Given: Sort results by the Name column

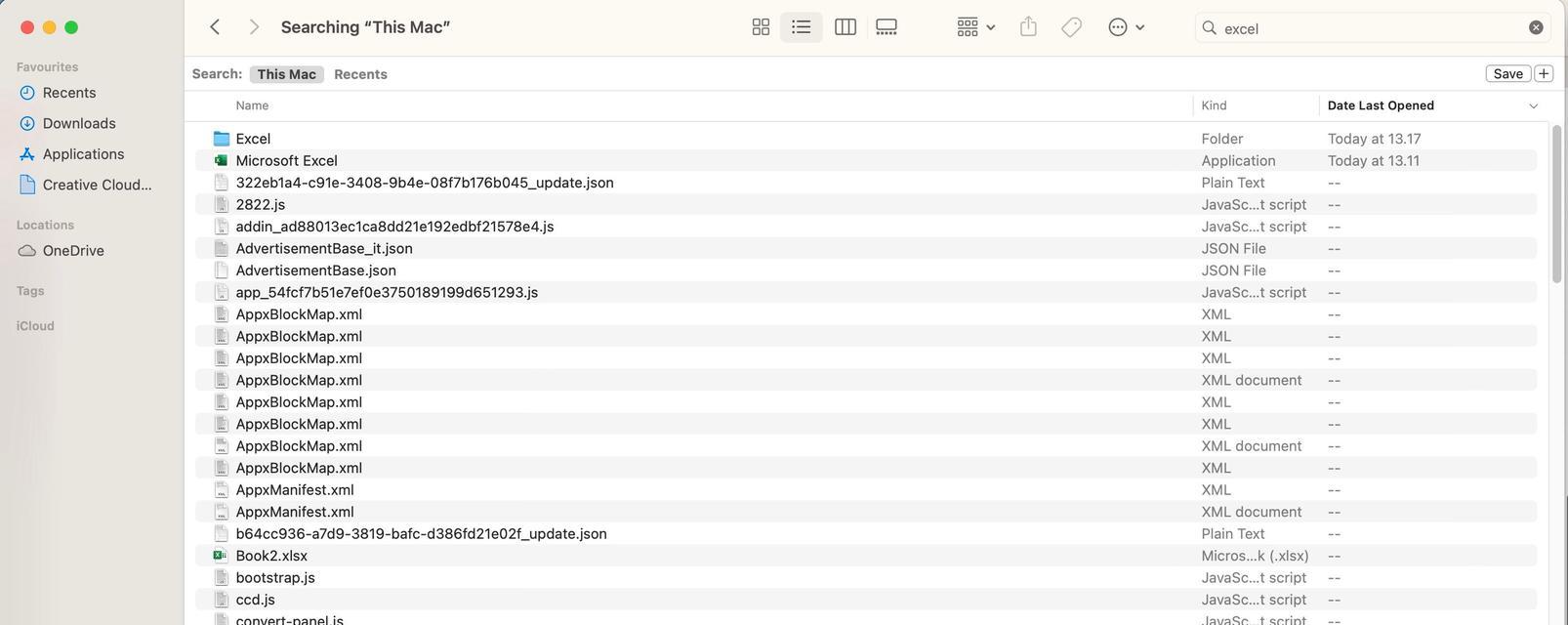Looking at the screenshot, I should point(252,105).
